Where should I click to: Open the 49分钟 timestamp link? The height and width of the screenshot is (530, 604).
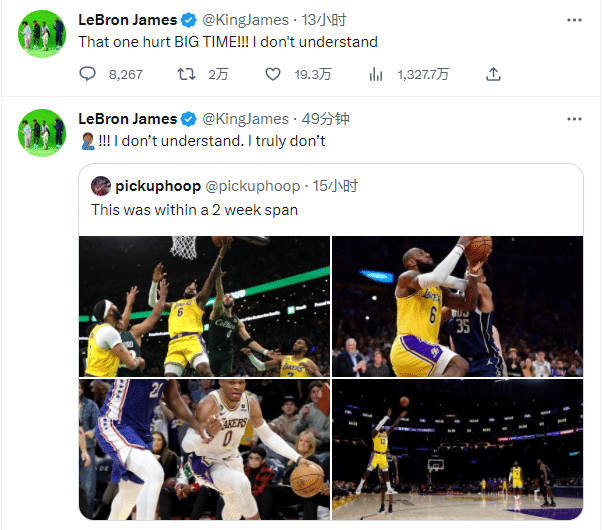pyautogui.click(x=328, y=119)
